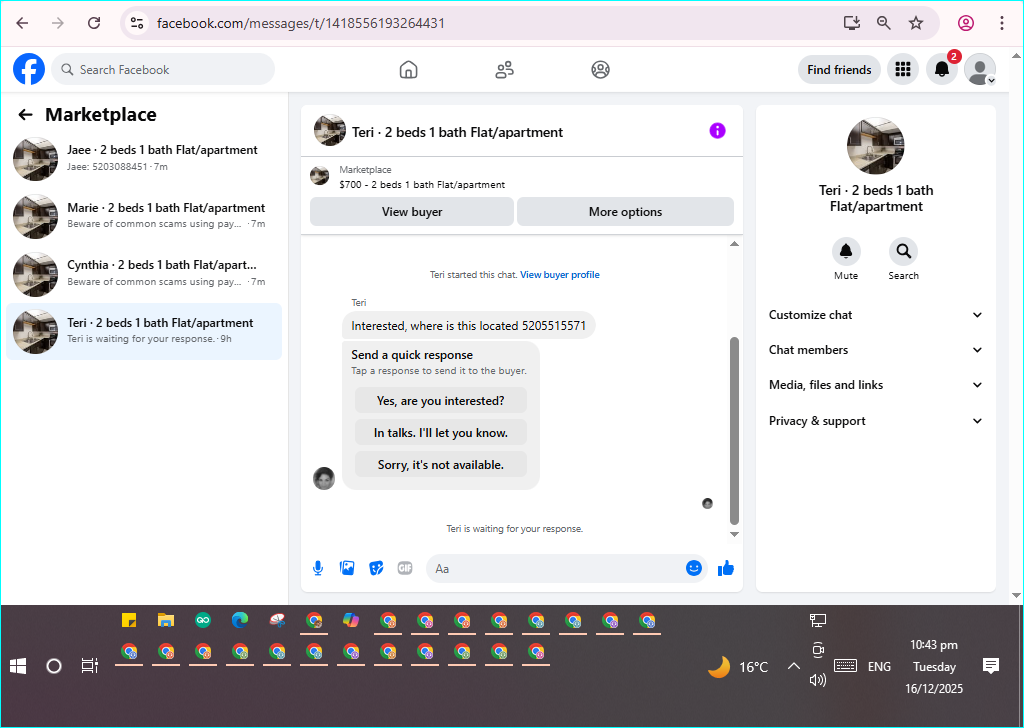1024x728 pixels.
Task: Click the More options button
Action: (x=625, y=212)
